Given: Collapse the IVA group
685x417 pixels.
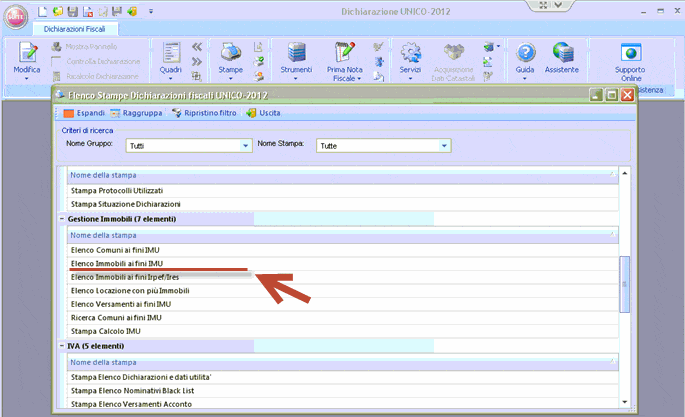Looking at the screenshot, I should [62, 346].
